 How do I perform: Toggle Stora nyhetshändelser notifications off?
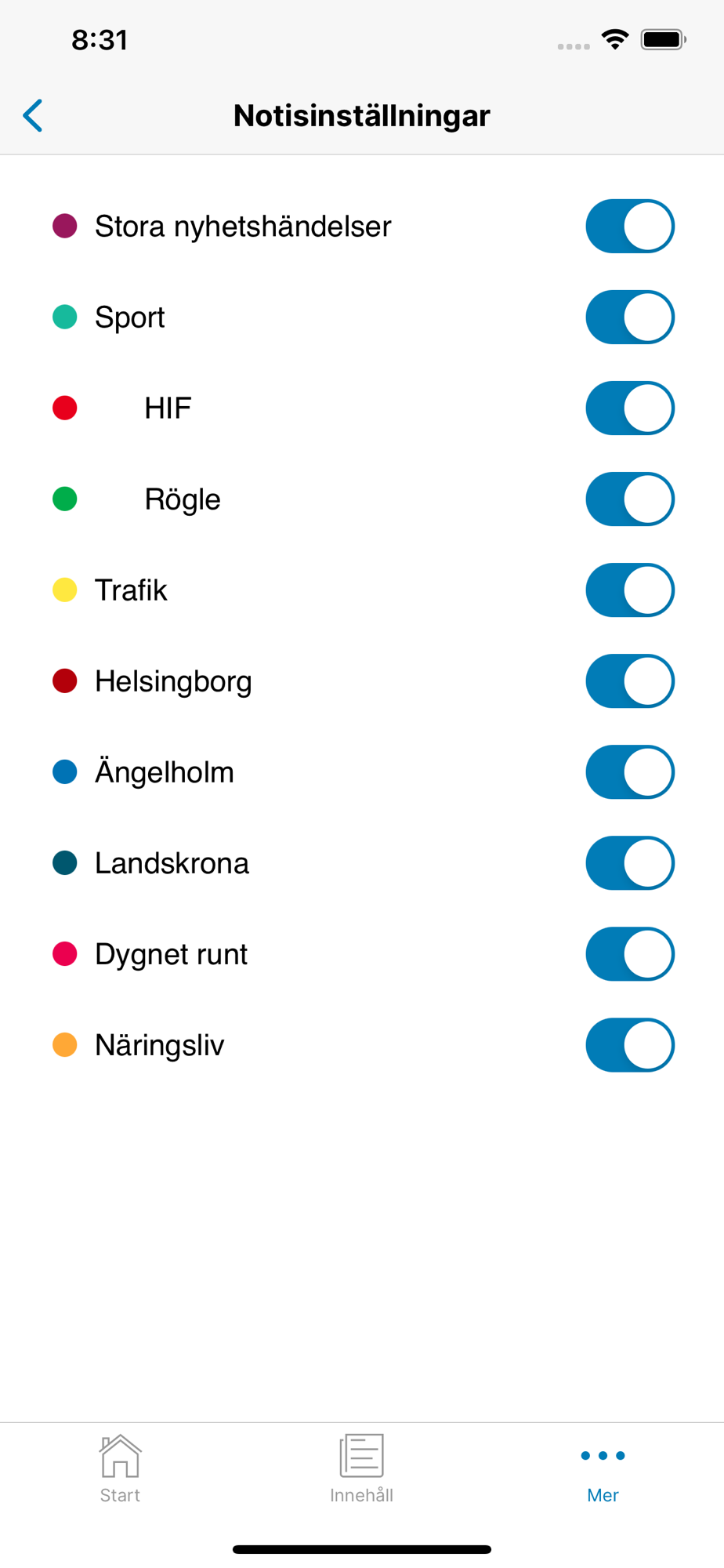(630, 227)
